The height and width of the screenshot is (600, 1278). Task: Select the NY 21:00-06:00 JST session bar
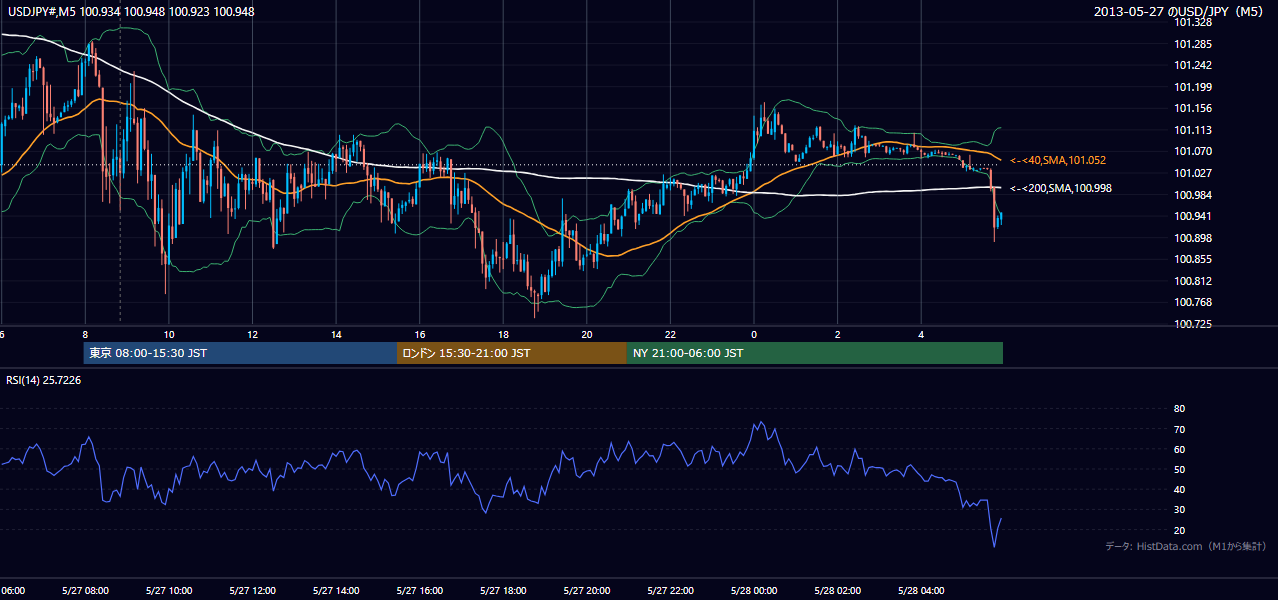click(x=815, y=353)
